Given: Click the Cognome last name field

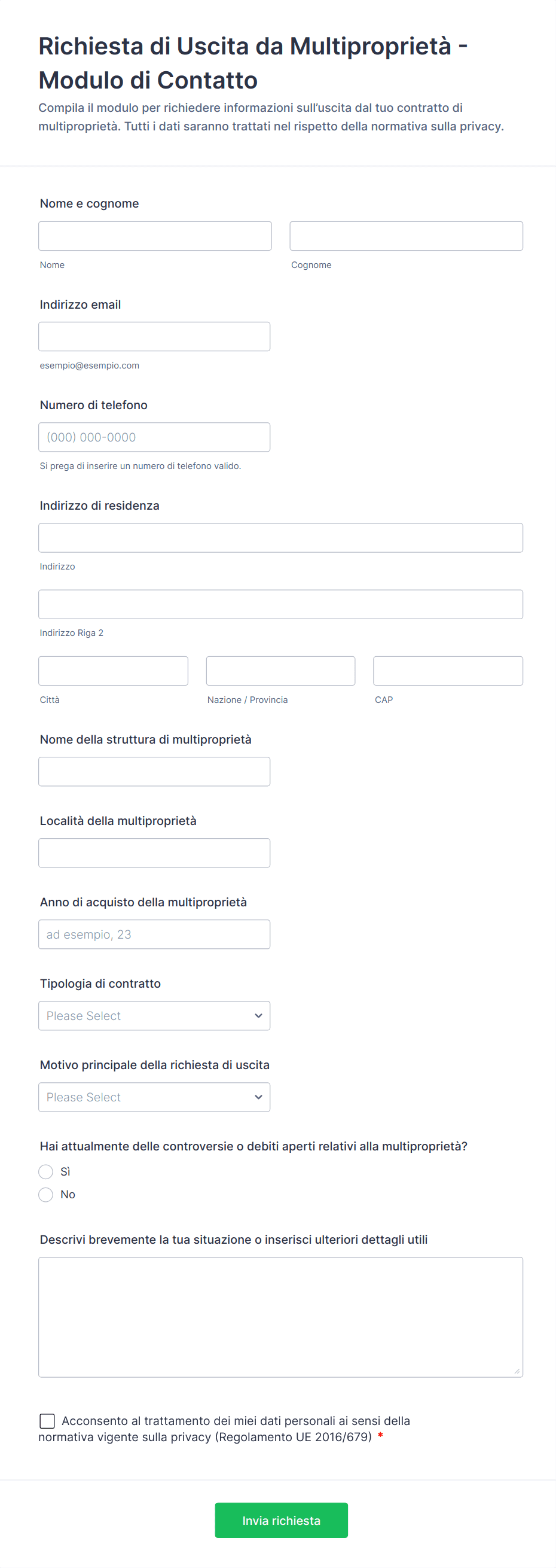Looking at the screenshot, I should 406,236.
